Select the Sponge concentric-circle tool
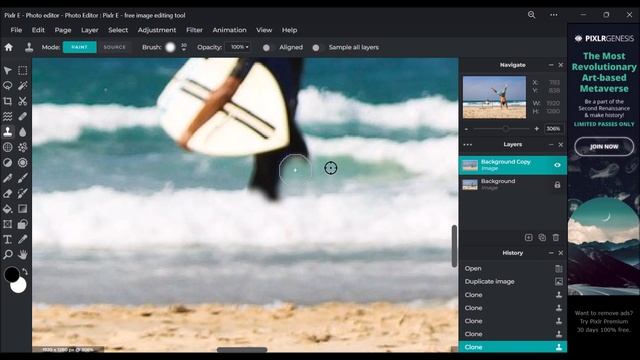640x360 pixels. (22, 162)
